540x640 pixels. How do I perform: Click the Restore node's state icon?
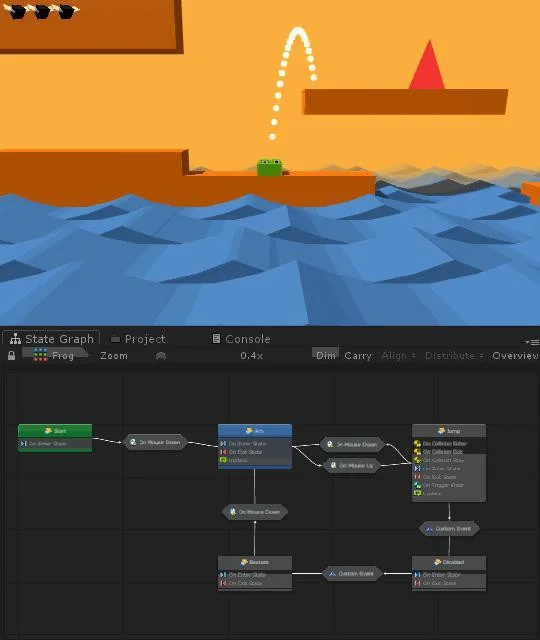click(244, 562)
